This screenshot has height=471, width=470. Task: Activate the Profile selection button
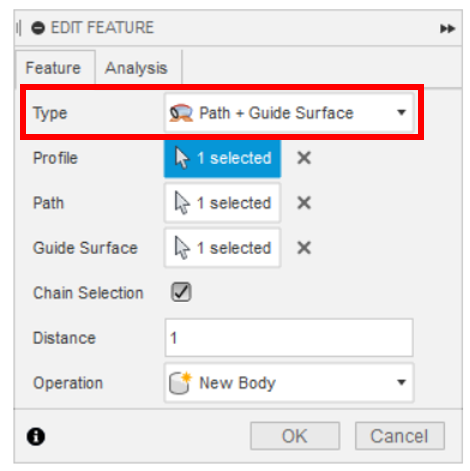[222, 158]
